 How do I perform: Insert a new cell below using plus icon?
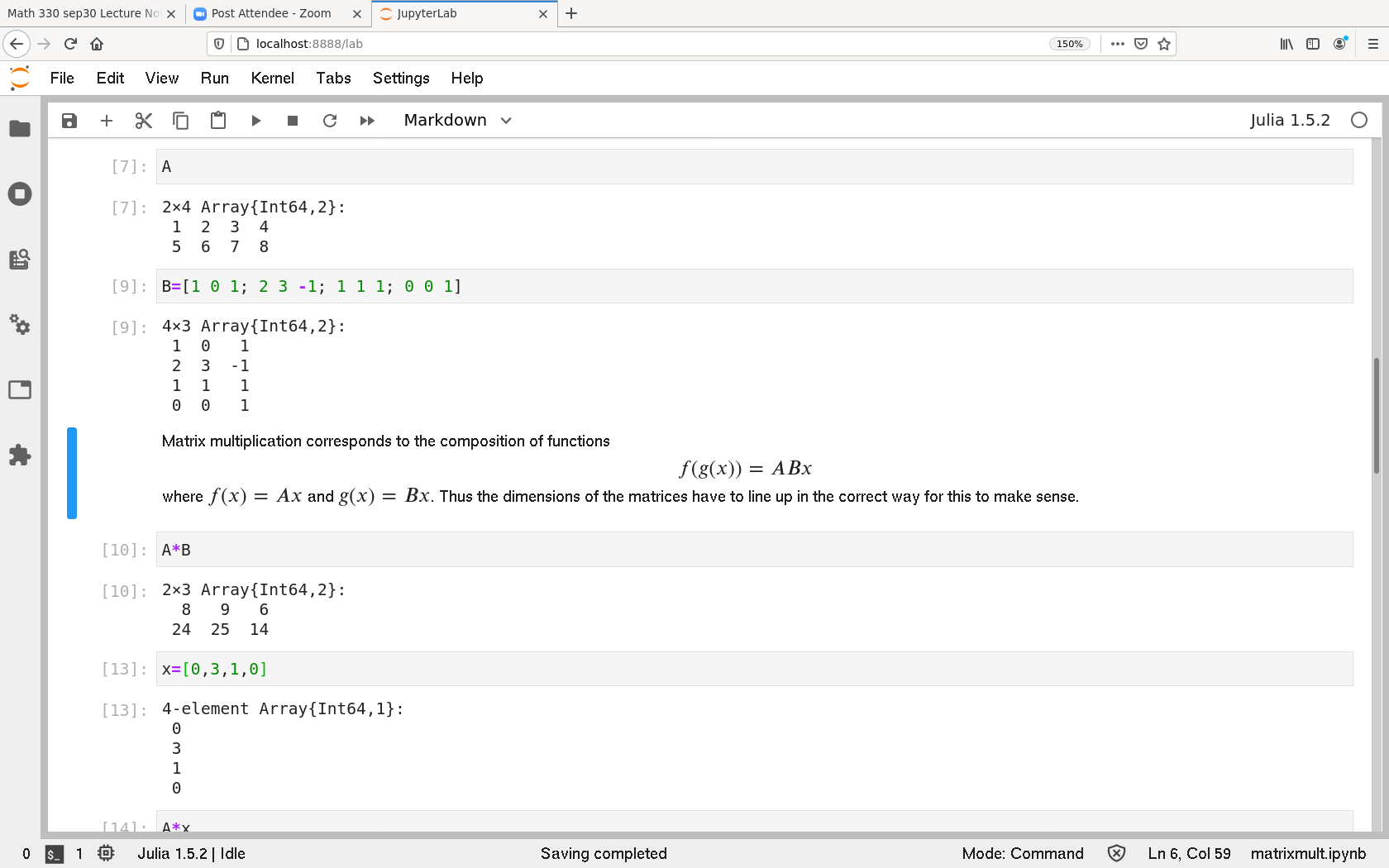107,121
